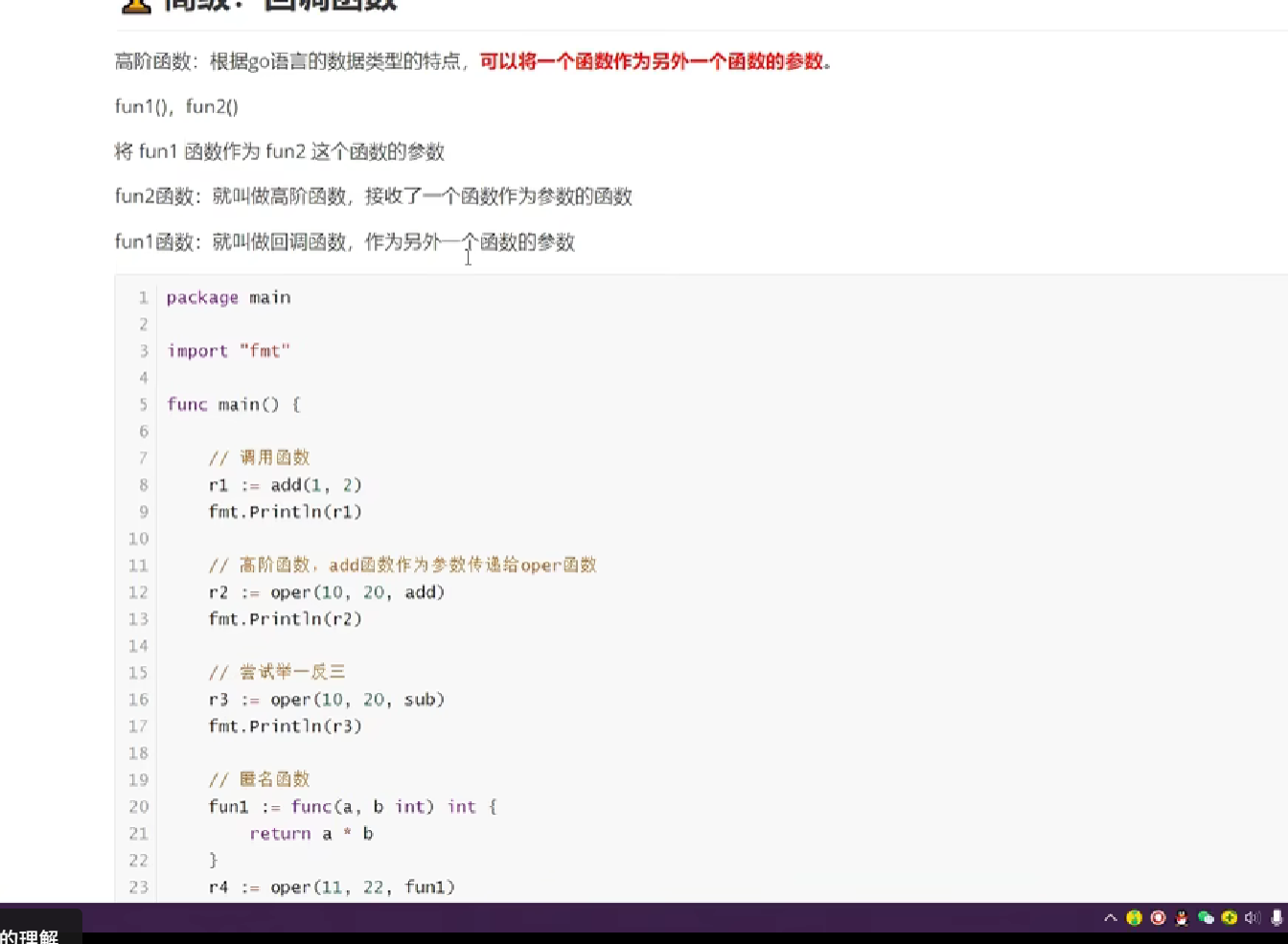
Task: Click the yellow-green 360 tray icon beside the chevron
Action: coord(1135,918)
